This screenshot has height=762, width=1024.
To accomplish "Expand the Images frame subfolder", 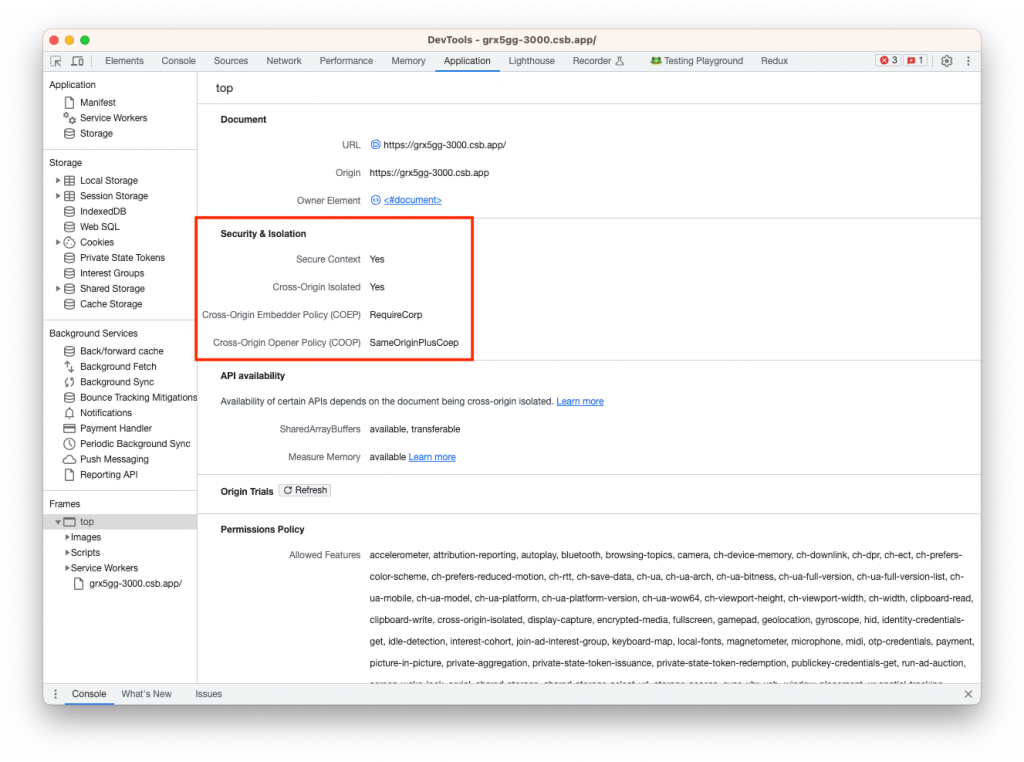I will pos(67,537).
